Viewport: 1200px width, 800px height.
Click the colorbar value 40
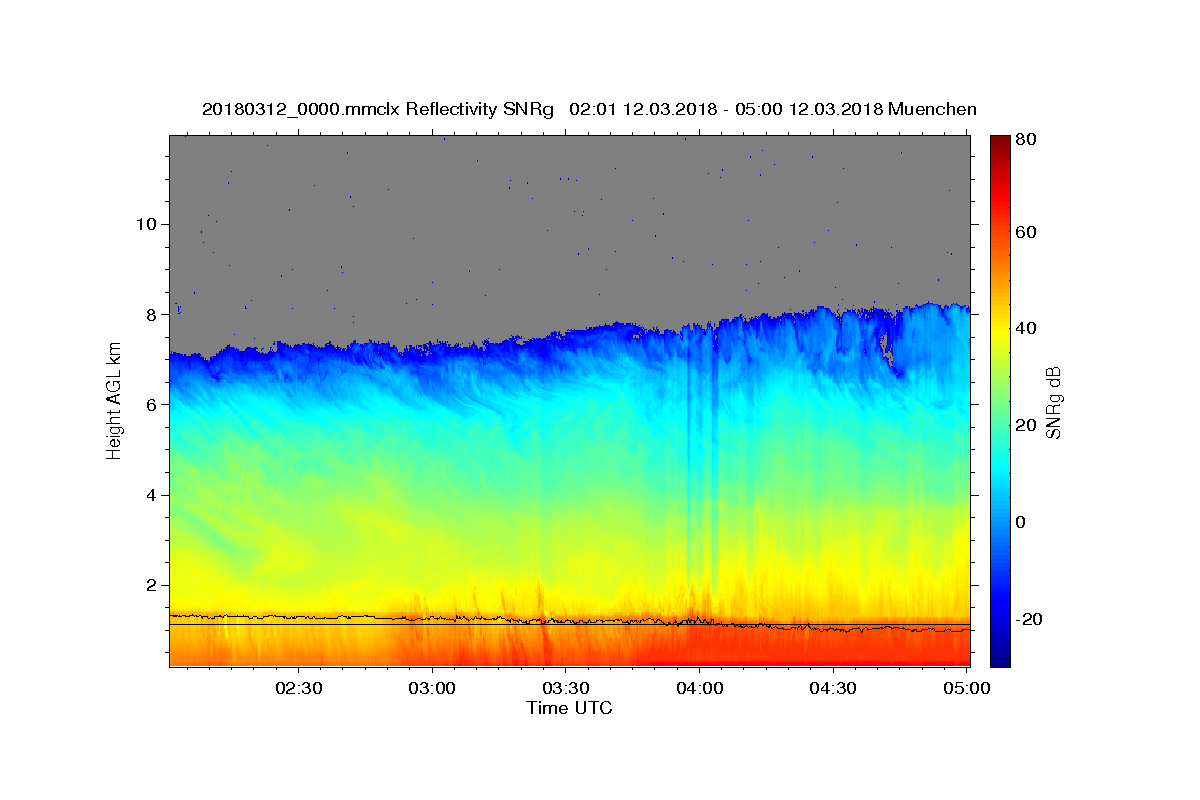[1027, 329]
